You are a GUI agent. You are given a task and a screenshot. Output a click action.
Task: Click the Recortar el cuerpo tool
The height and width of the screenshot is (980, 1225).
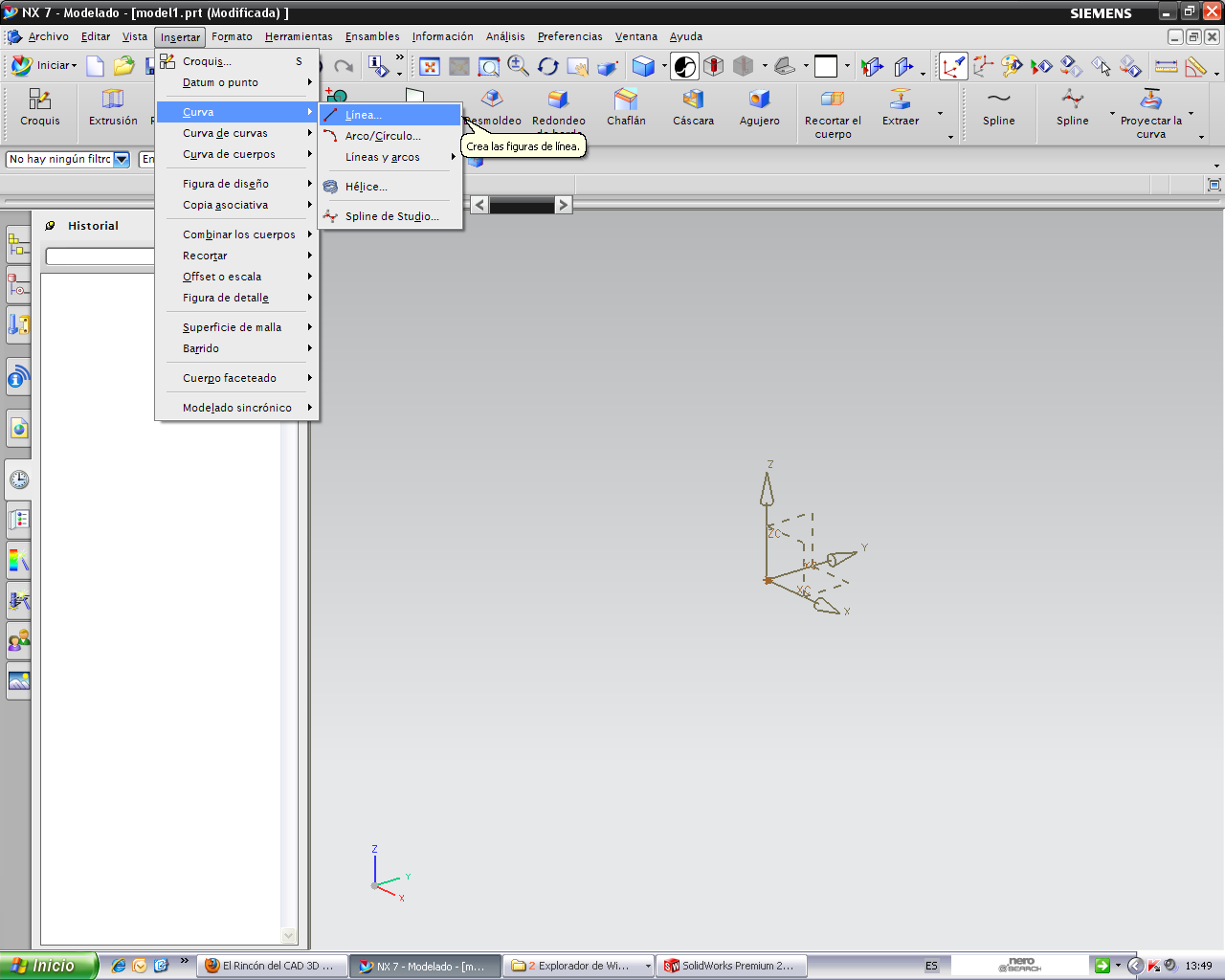[833, 114]
